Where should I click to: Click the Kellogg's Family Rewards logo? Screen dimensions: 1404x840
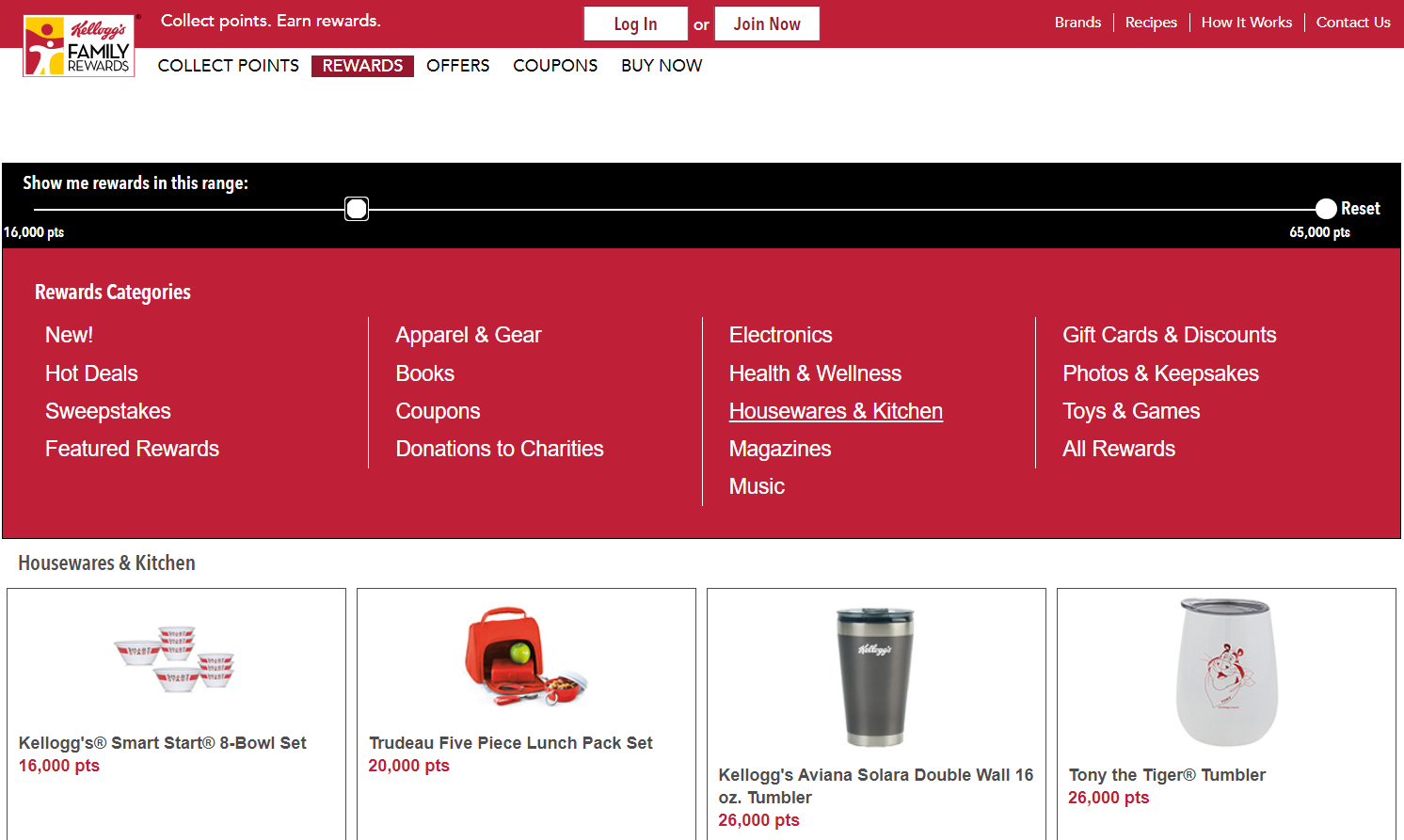pyautogui.click(x=79, y=45)
